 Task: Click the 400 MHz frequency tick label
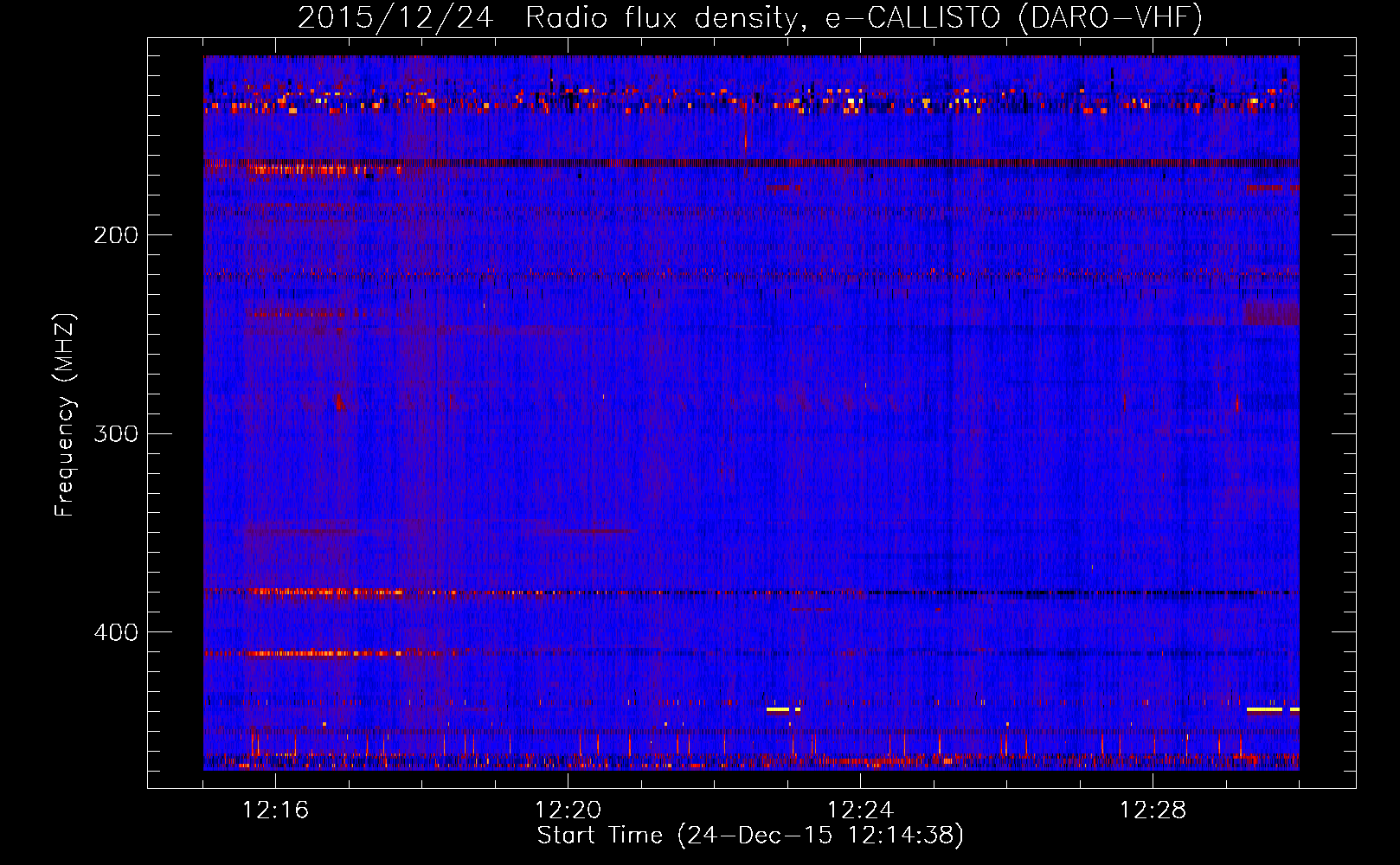point(115,632)
